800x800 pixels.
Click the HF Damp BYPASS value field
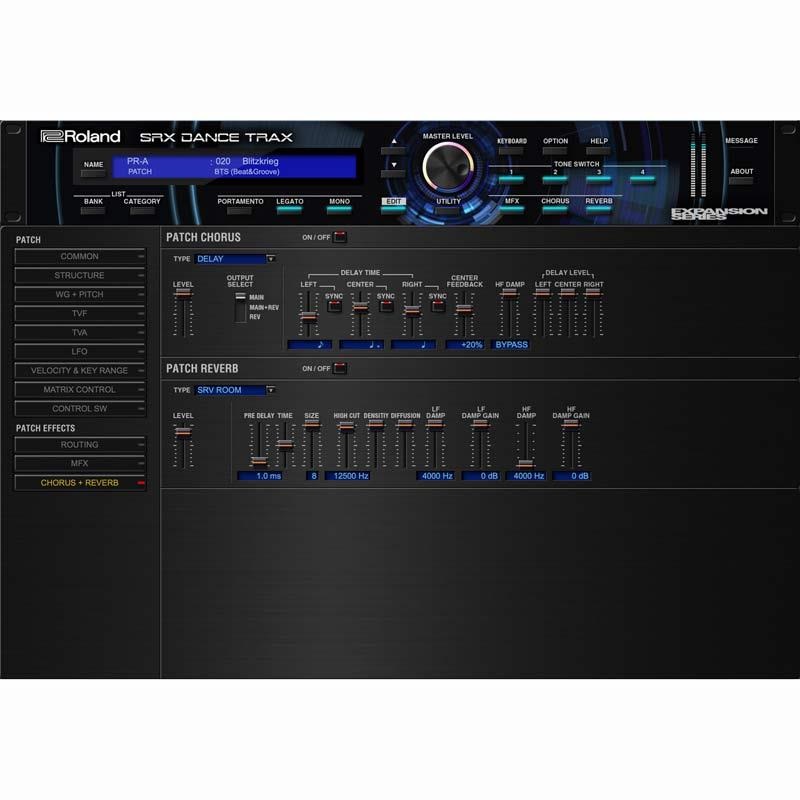point(511,345)
